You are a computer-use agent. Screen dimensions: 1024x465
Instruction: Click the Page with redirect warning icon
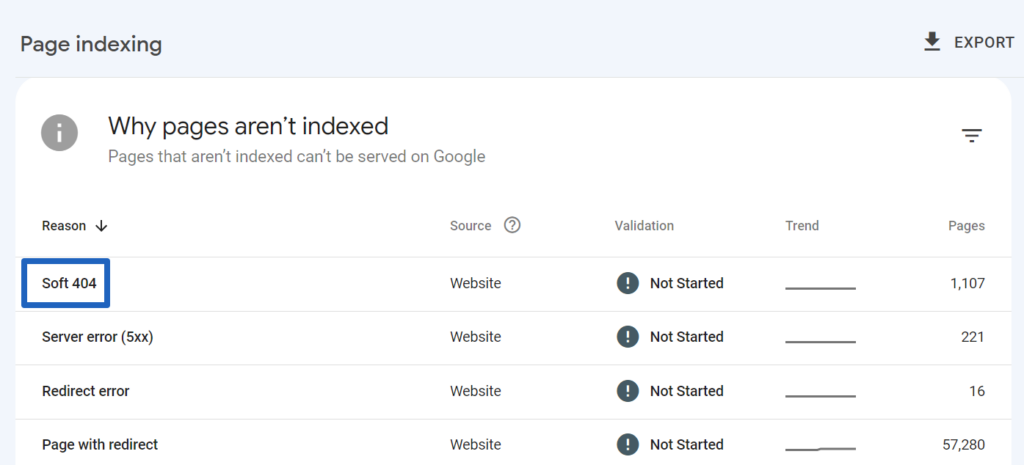(x=628, y=445)
